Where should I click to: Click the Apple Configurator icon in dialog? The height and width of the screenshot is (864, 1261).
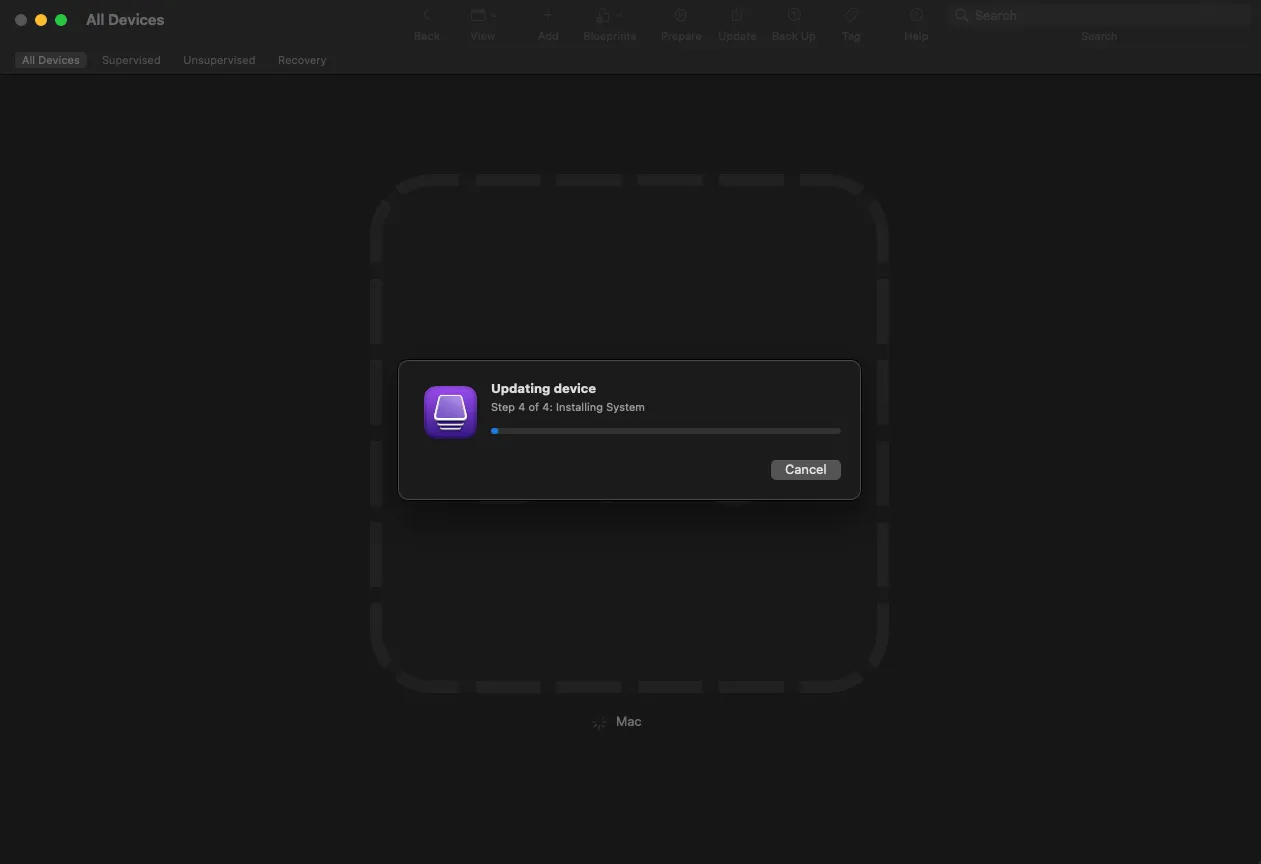click(450, 412)
